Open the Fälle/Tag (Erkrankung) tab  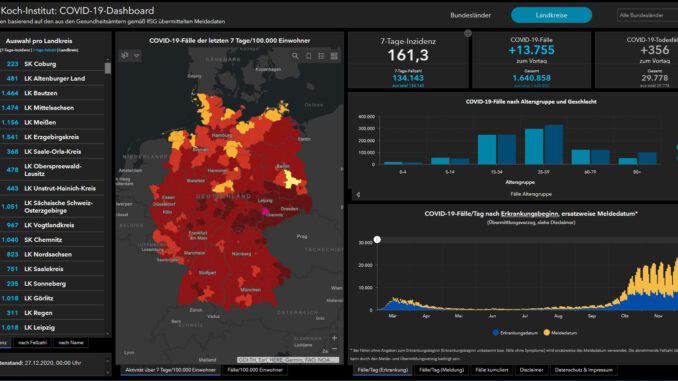(x=383, y=370)
